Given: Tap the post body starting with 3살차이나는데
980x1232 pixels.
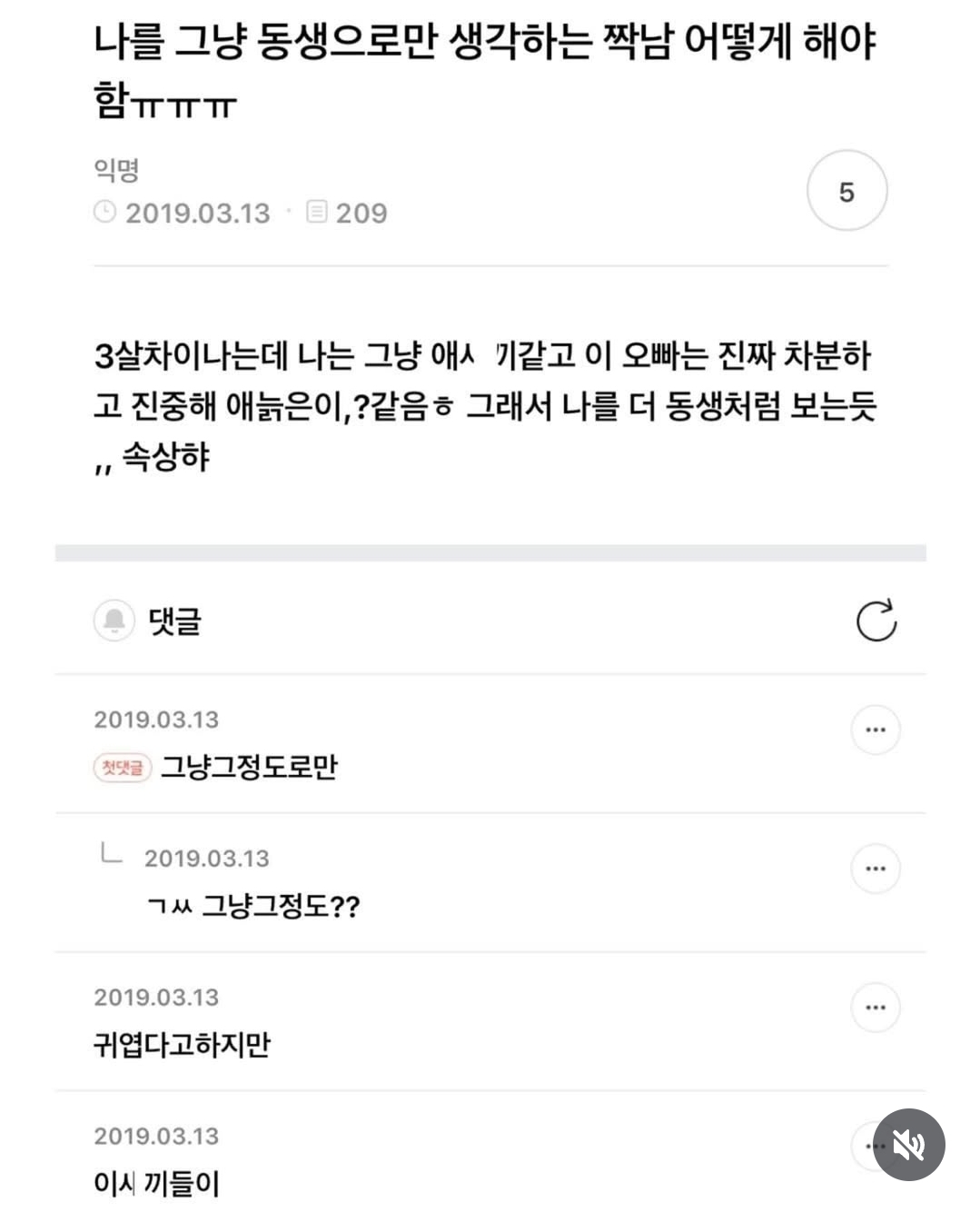Looking at the screenshot, I should (485, 405).
